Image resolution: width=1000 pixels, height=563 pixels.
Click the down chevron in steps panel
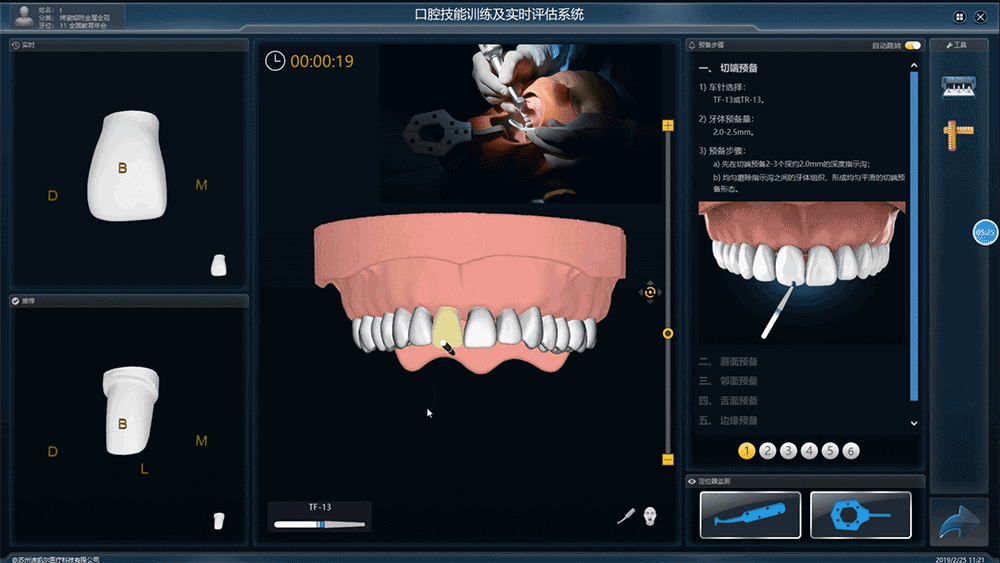point(913,423)
